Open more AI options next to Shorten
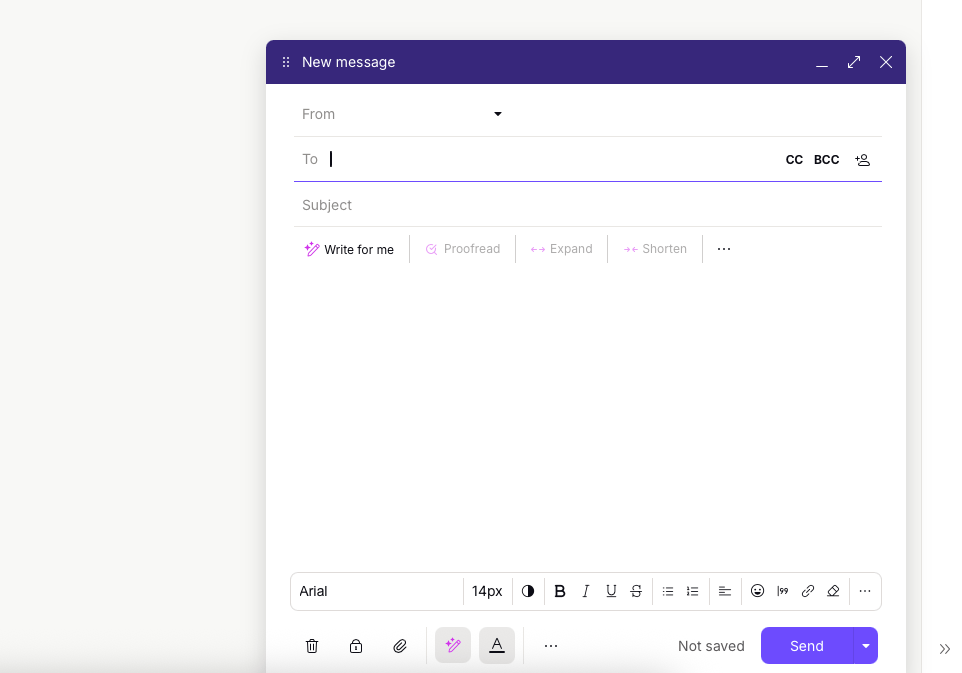The height and width of the screenshot is (673, 962). pyautogui.click(x=724, y=249)
